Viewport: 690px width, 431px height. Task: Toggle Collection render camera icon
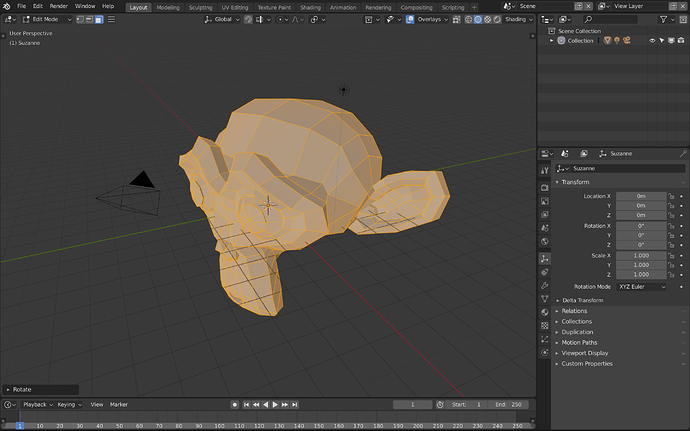click(681, 41)
